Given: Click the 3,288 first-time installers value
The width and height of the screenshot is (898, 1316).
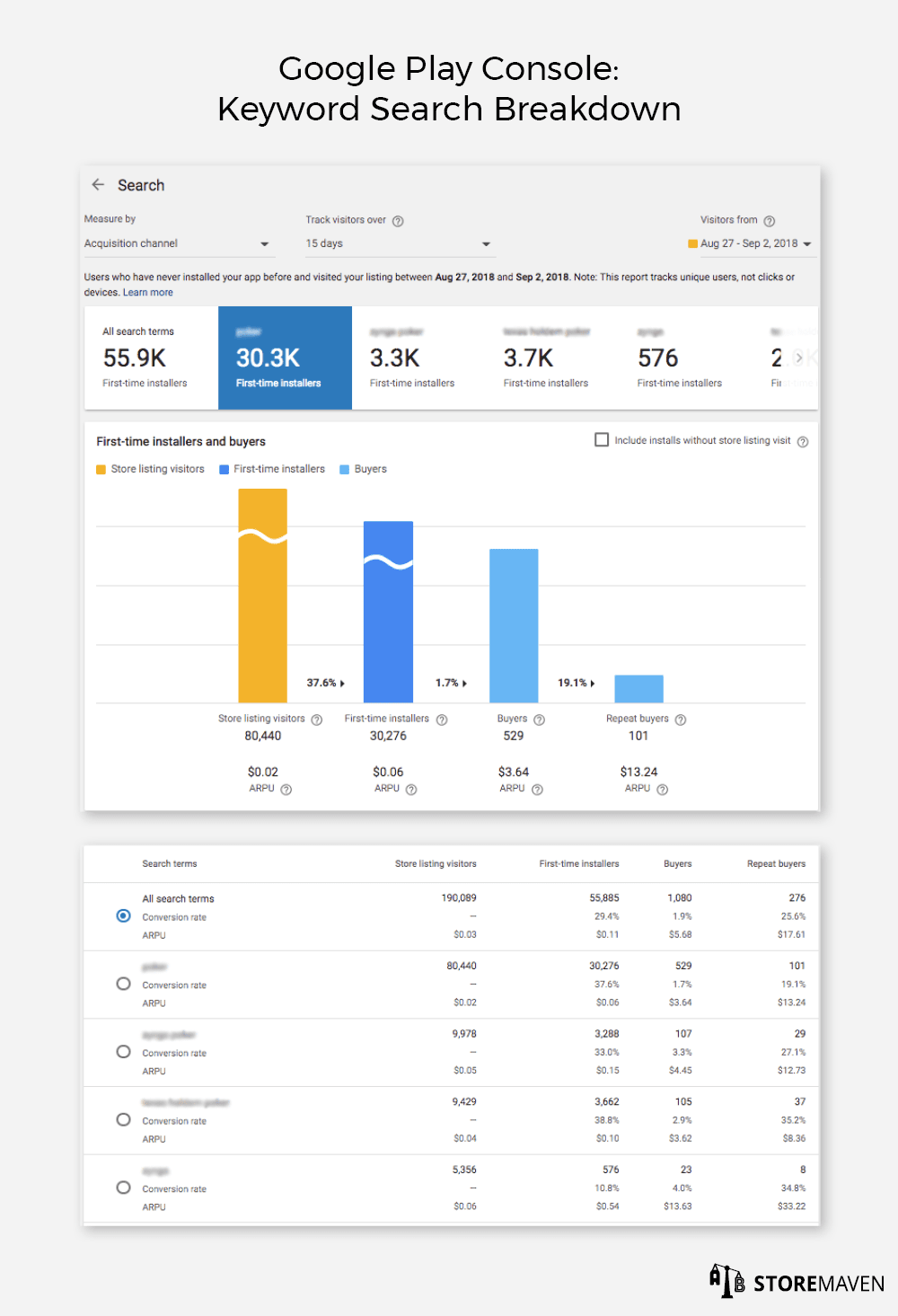Looking at the screenshot, I should click(x=607, y=1034).
